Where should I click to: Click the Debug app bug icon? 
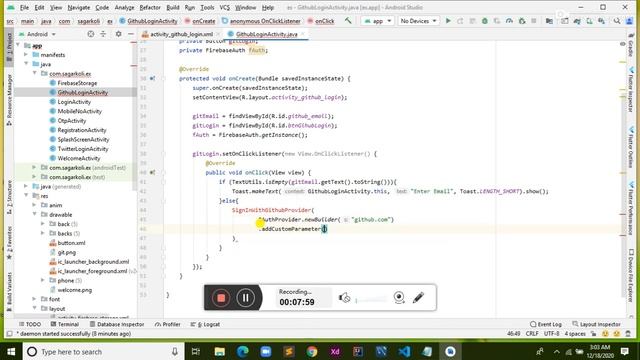484,21
